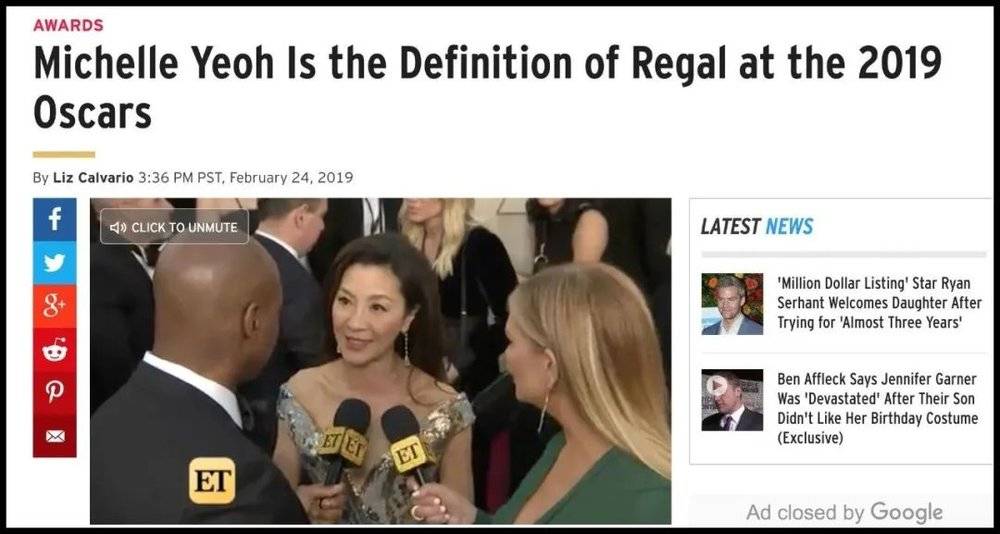Click the article date February 24, 2019
Viewport: 1000px width, 534px height.
[x=290, y=177]
